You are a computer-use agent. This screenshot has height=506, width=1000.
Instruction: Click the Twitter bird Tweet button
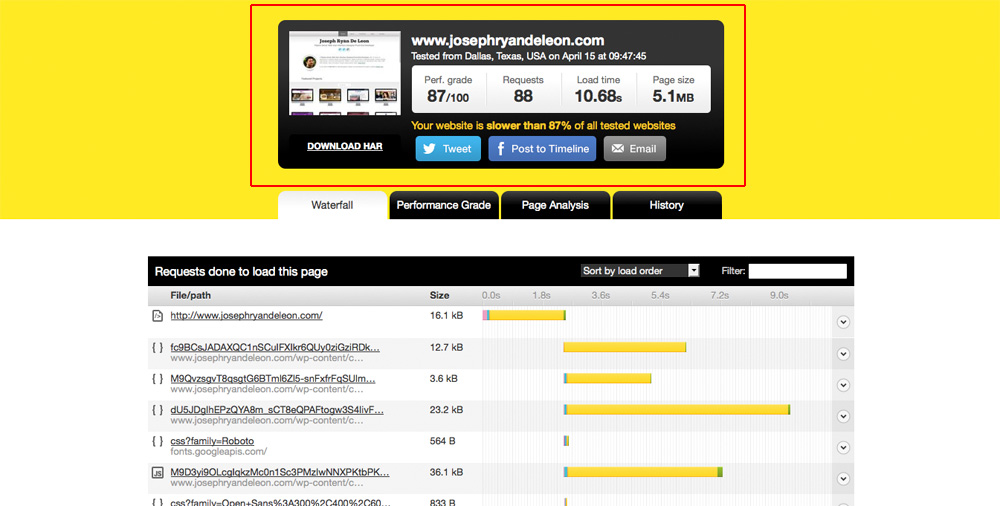[447, 149]
